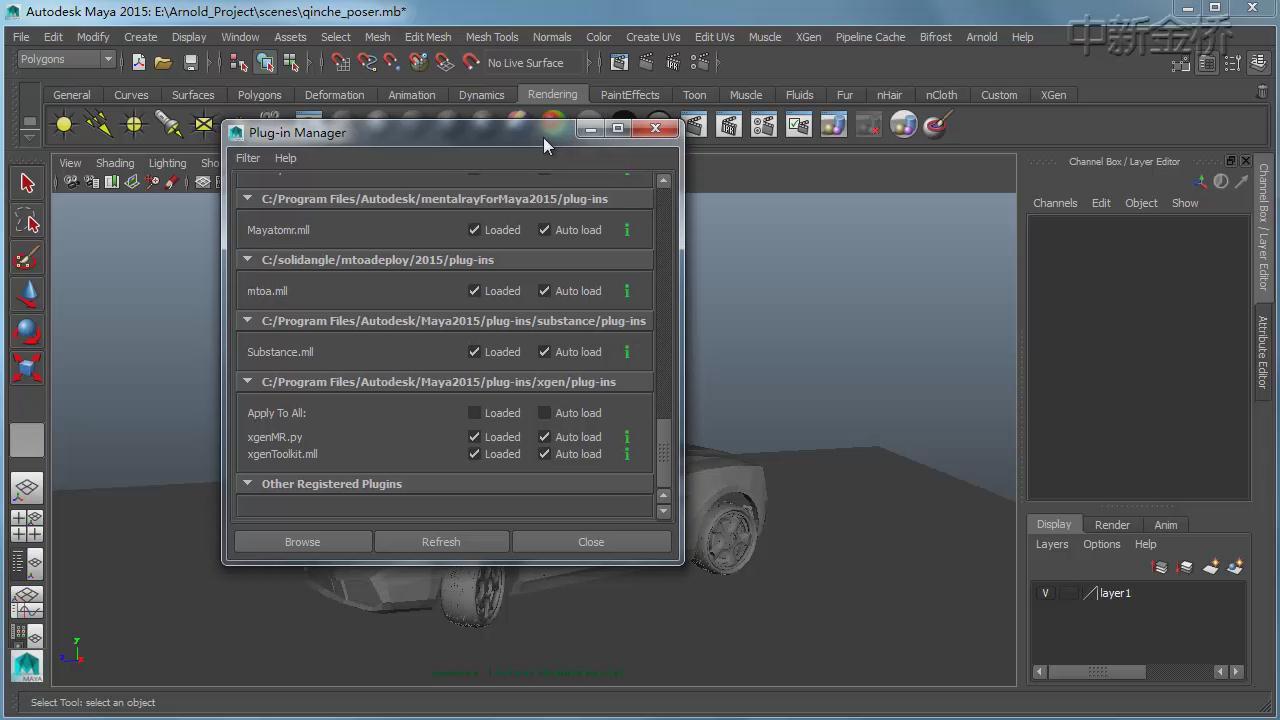Screen dimensions: 1280x720
Task: Activate the Lasso select tool
Action: 27,220
